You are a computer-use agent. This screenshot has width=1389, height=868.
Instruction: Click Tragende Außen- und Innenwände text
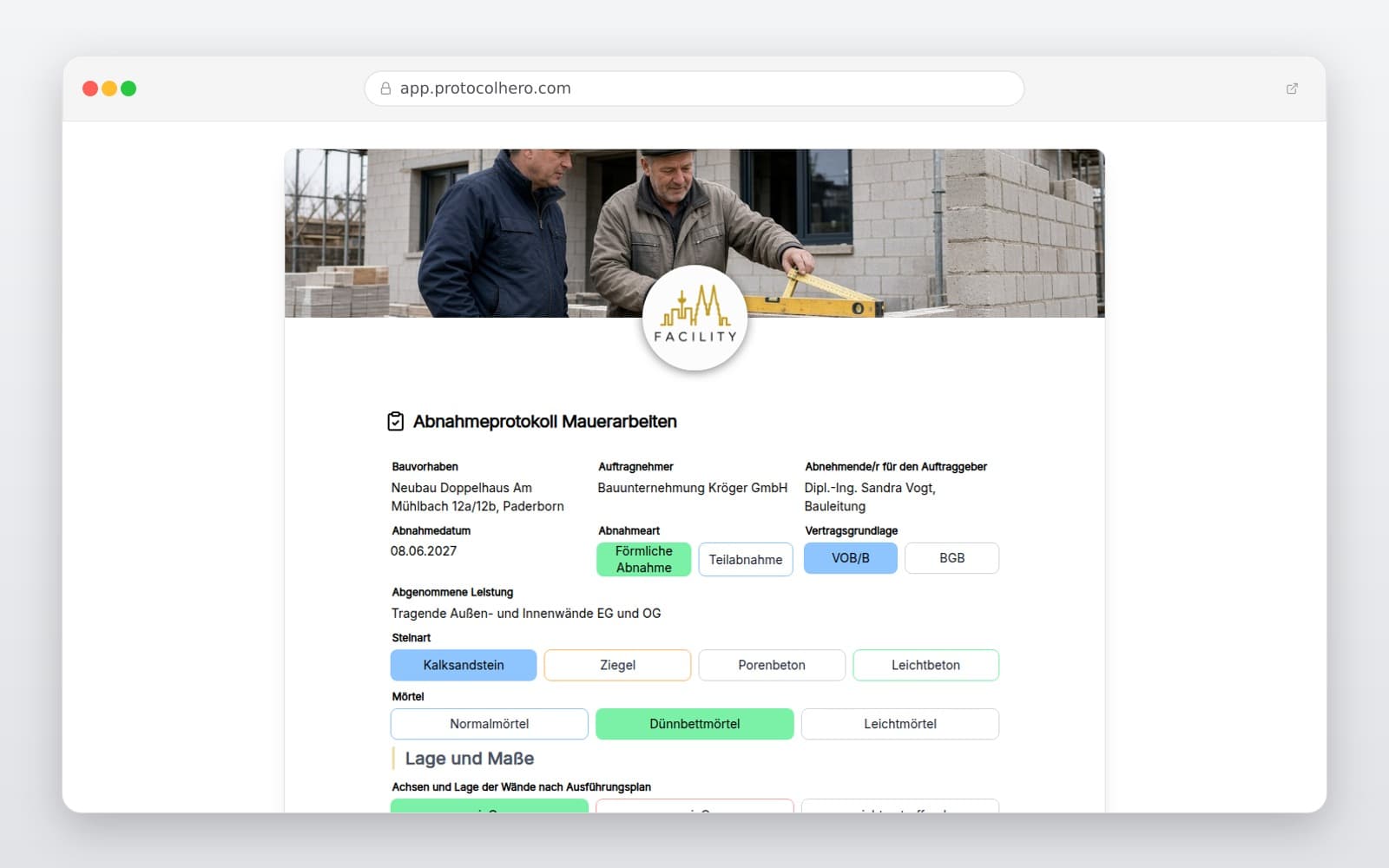click(x=526, y=613)
